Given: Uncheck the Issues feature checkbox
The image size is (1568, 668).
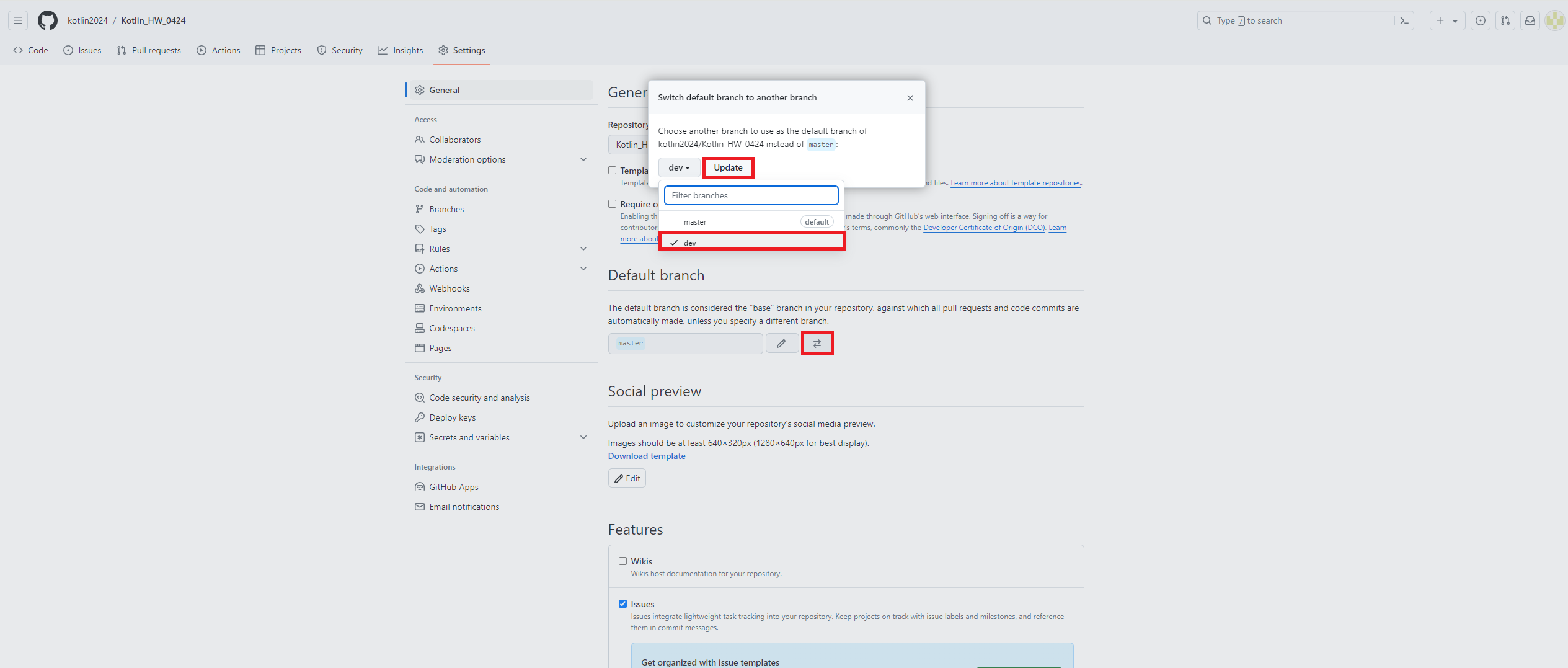Looking at the screenshot, I should pos(622,604).
